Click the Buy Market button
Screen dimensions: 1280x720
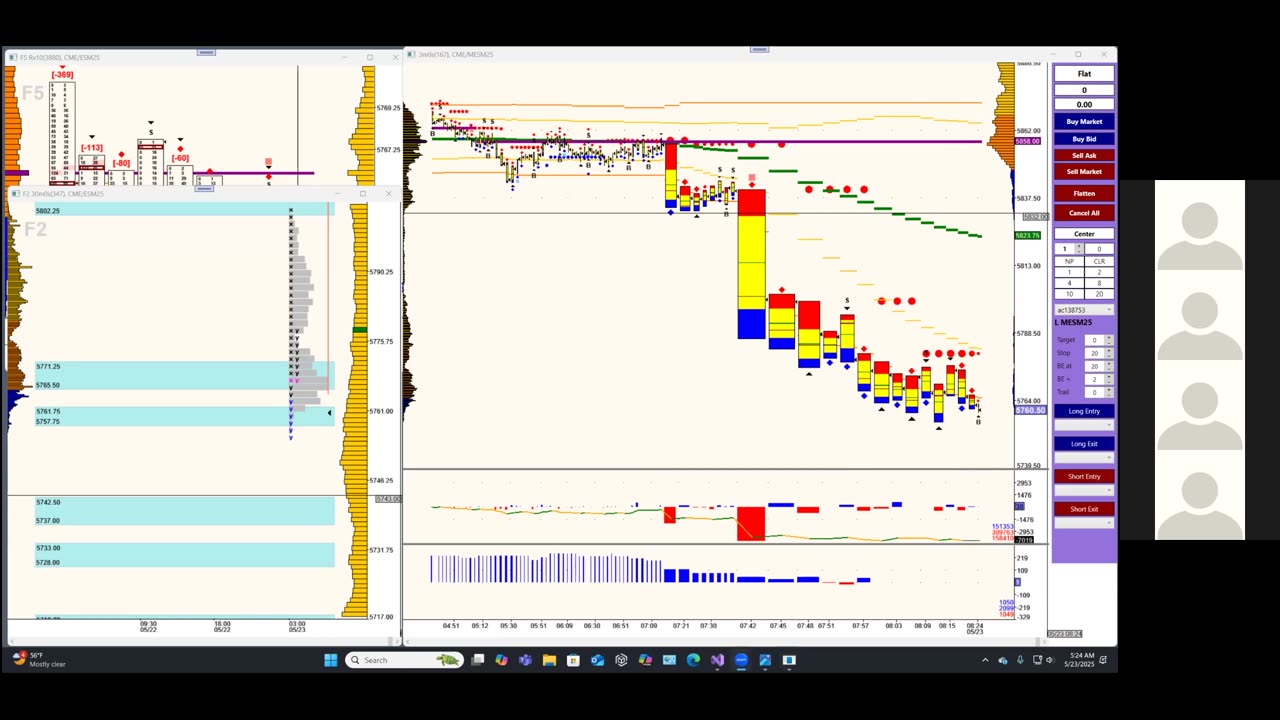1084,121
